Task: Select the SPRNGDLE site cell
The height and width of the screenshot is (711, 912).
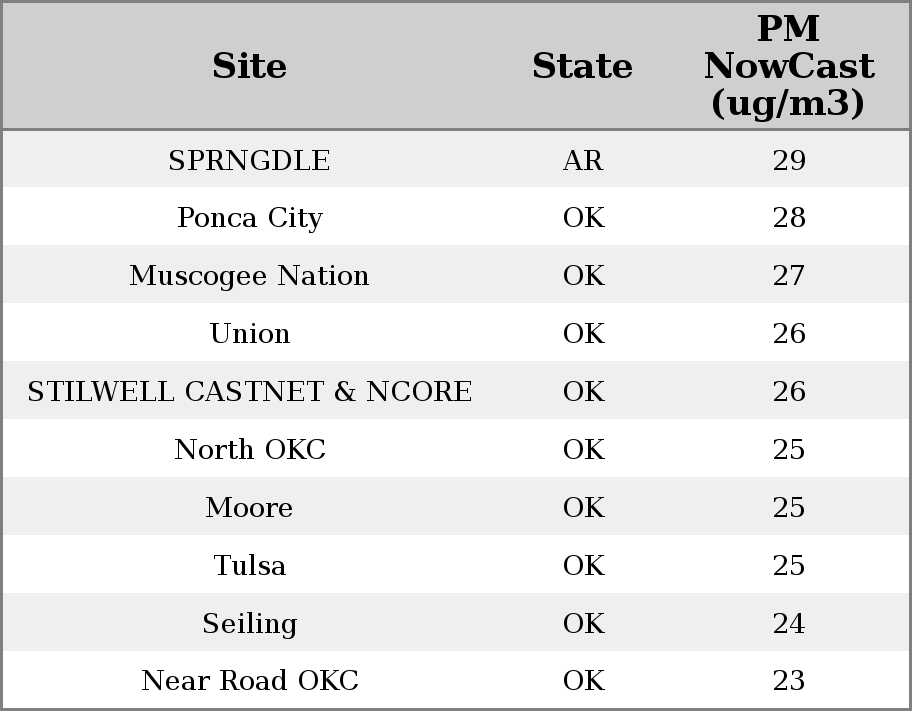Action: [249, 161]
